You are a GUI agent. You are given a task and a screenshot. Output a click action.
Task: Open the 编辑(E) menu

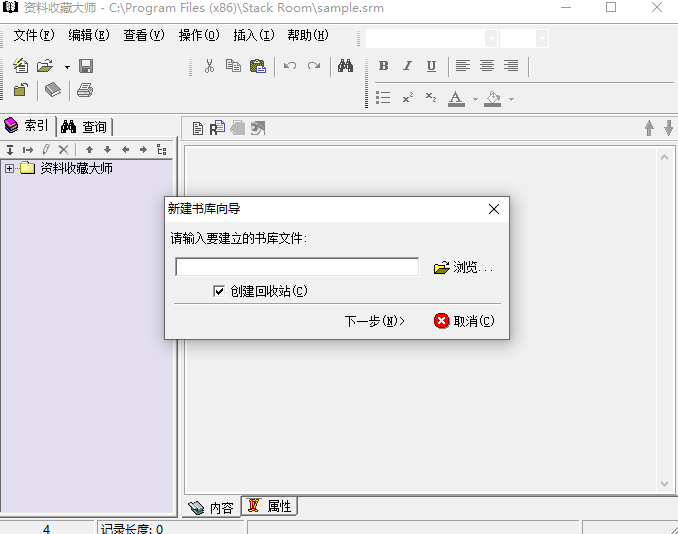point(89,35)
